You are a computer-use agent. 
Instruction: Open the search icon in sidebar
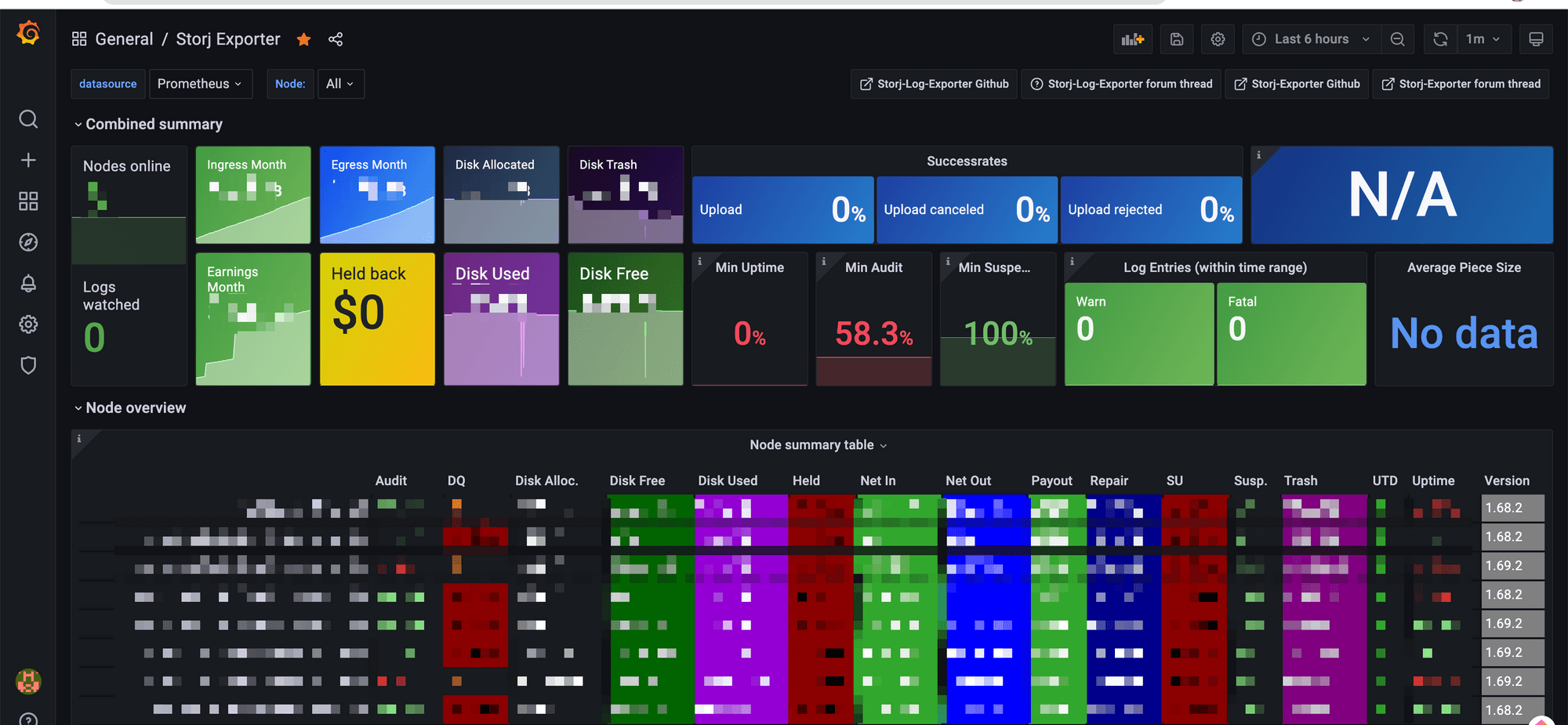click(28, 119)
